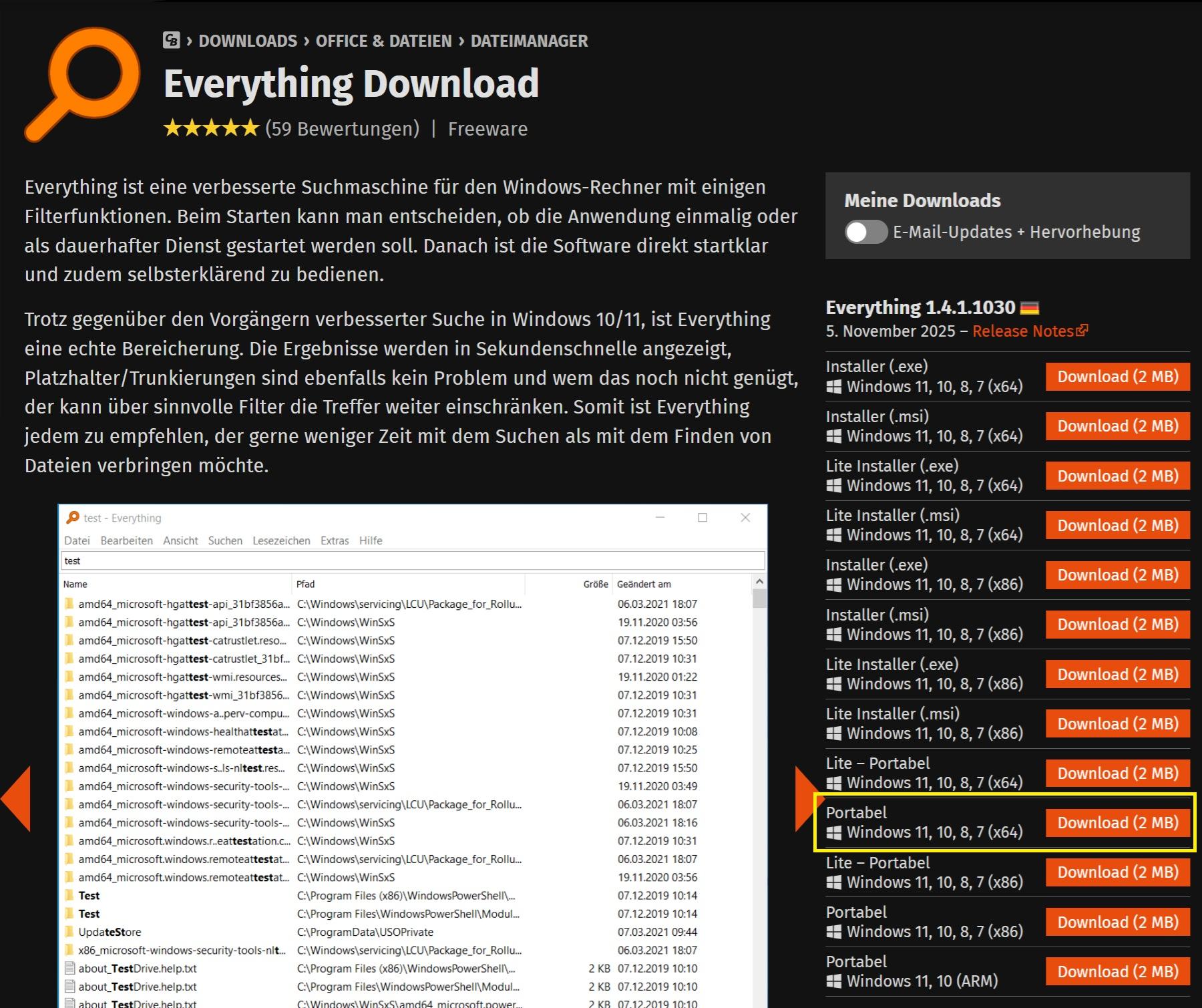Sort by the Größe column header

596,584
